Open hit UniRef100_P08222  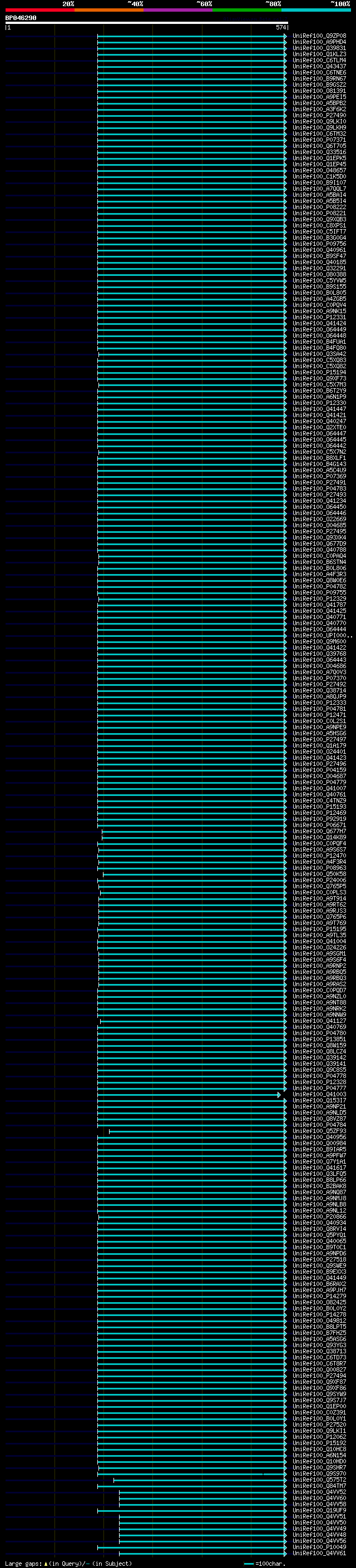tap(319, 207)
